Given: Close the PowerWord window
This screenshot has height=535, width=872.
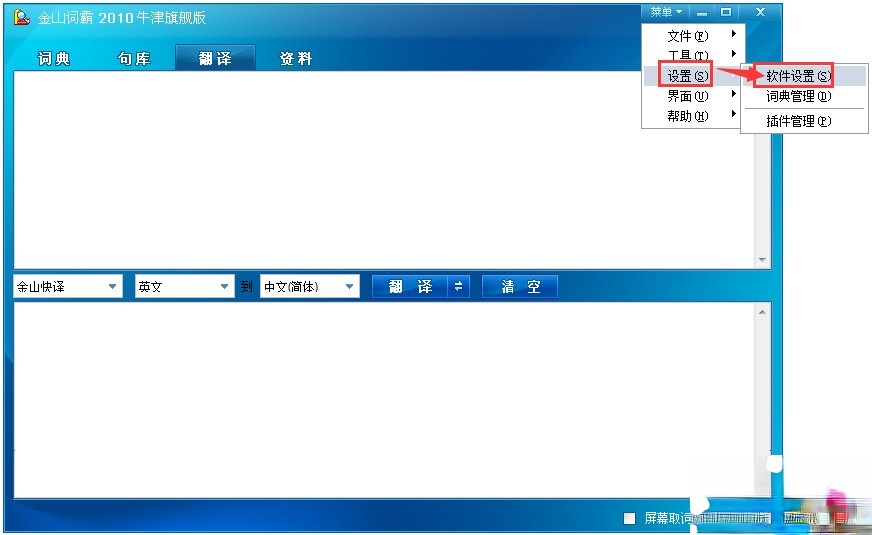Looking at the screenshot, I should click(760, 12).
